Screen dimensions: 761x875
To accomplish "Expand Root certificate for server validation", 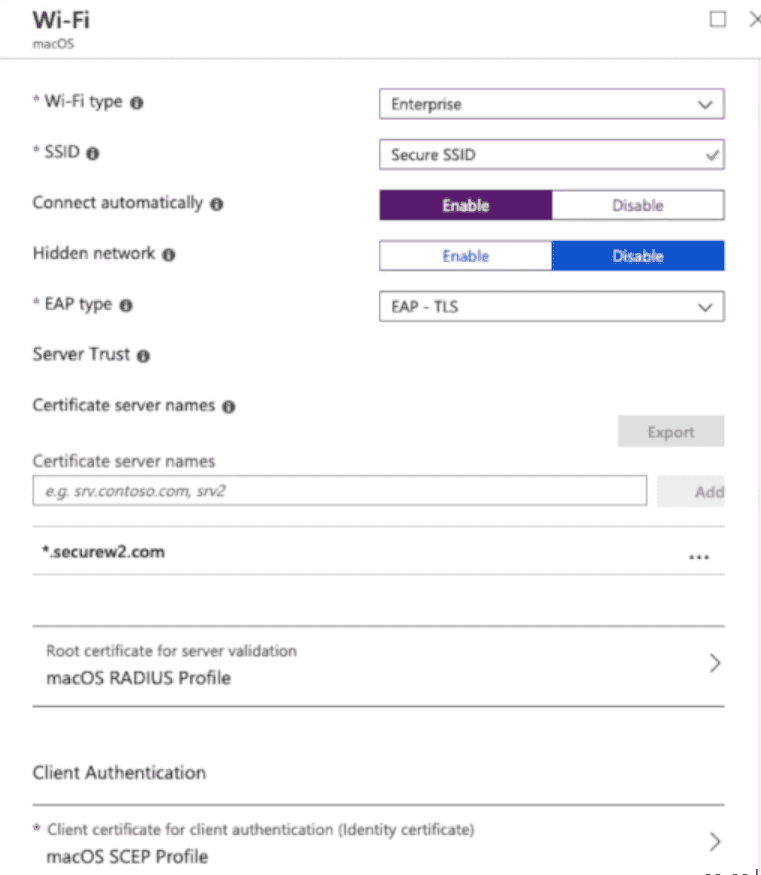I will [x=378, y=665].
